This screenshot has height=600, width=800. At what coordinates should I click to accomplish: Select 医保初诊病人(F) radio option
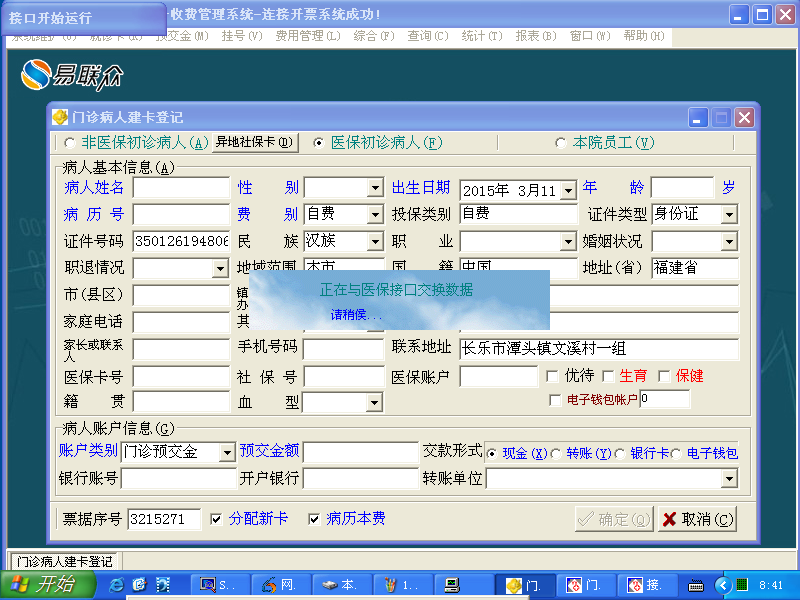point(319,143)
